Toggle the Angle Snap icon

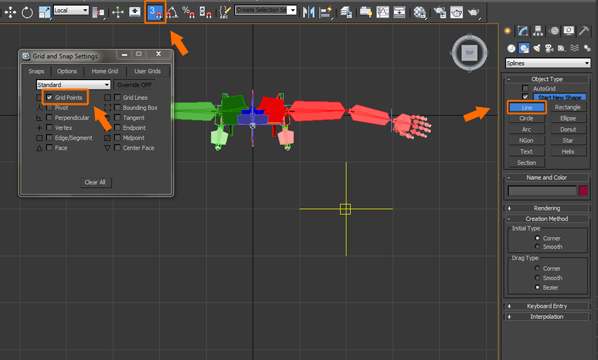pos(172,12)
